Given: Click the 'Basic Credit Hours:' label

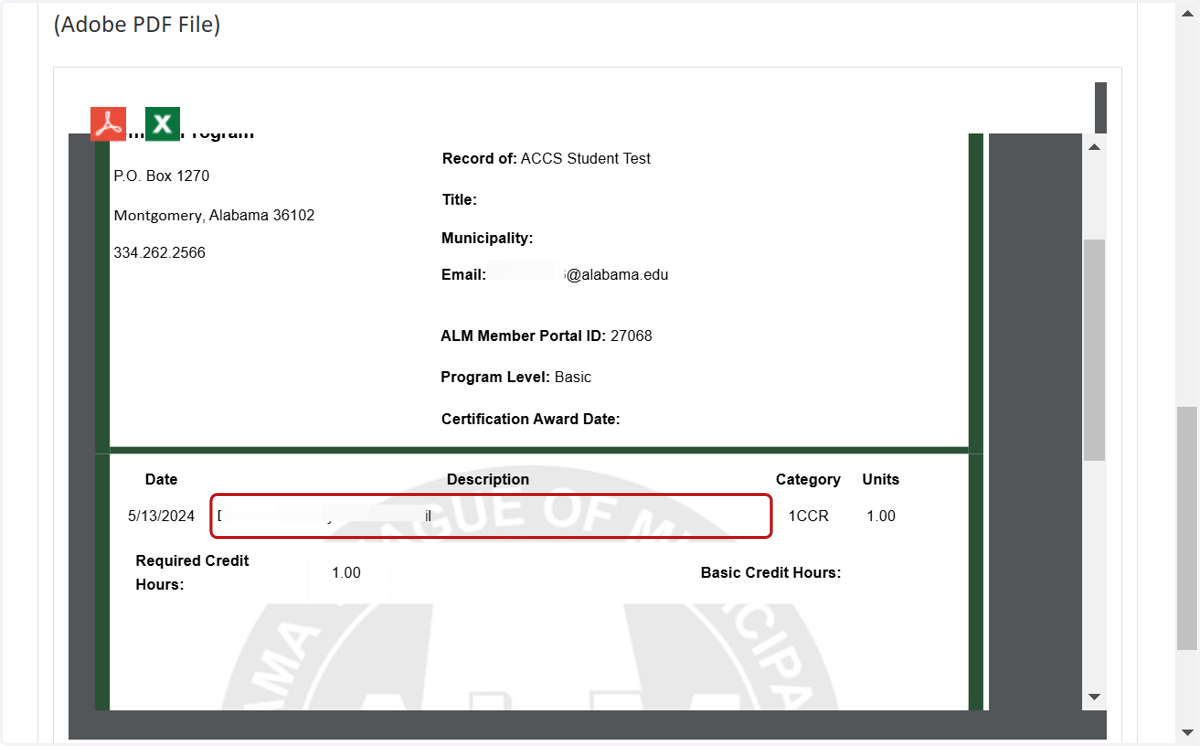Looking at the screenshot, I should [771, 573].
